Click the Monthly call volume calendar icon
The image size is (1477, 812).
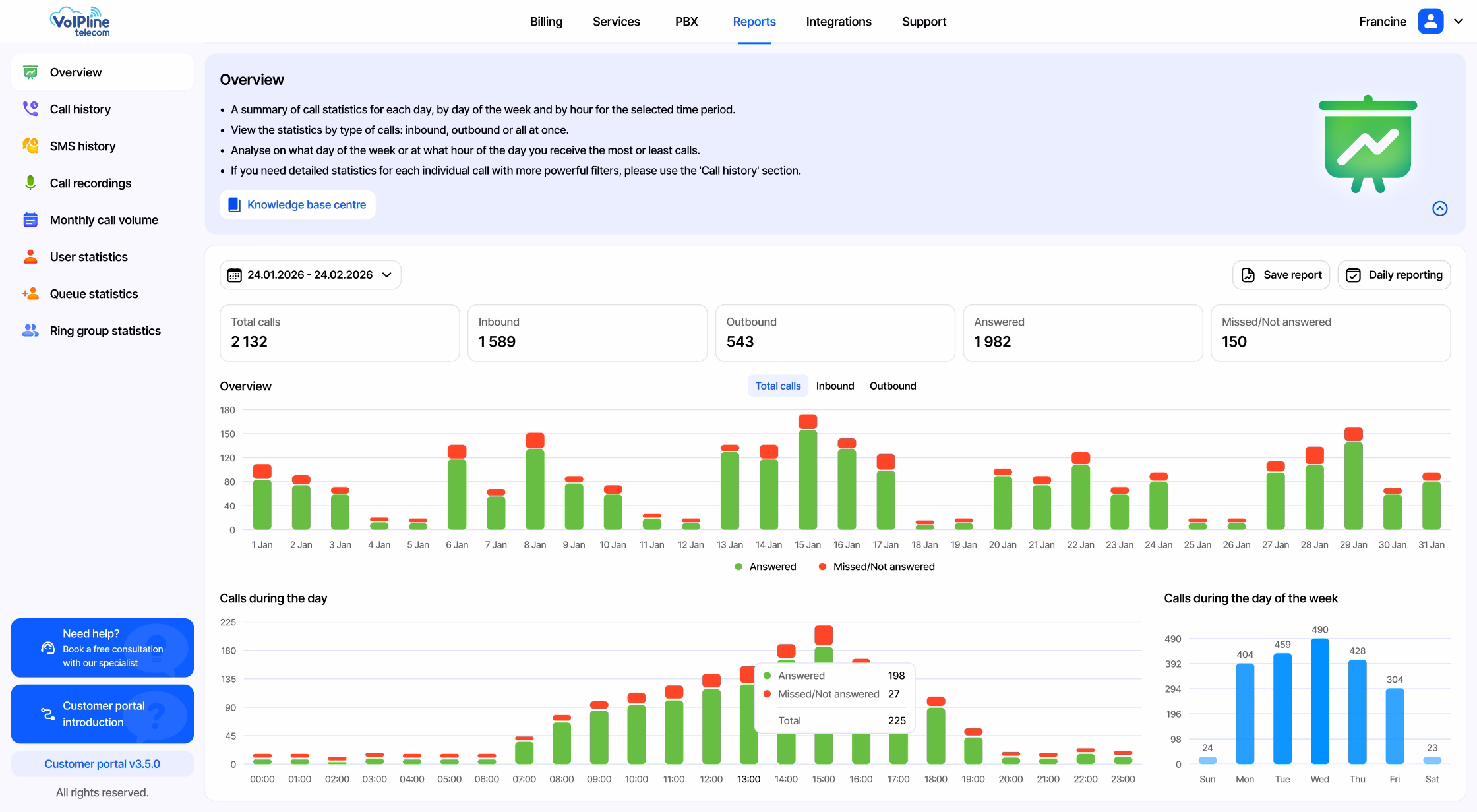click(30, 219)
